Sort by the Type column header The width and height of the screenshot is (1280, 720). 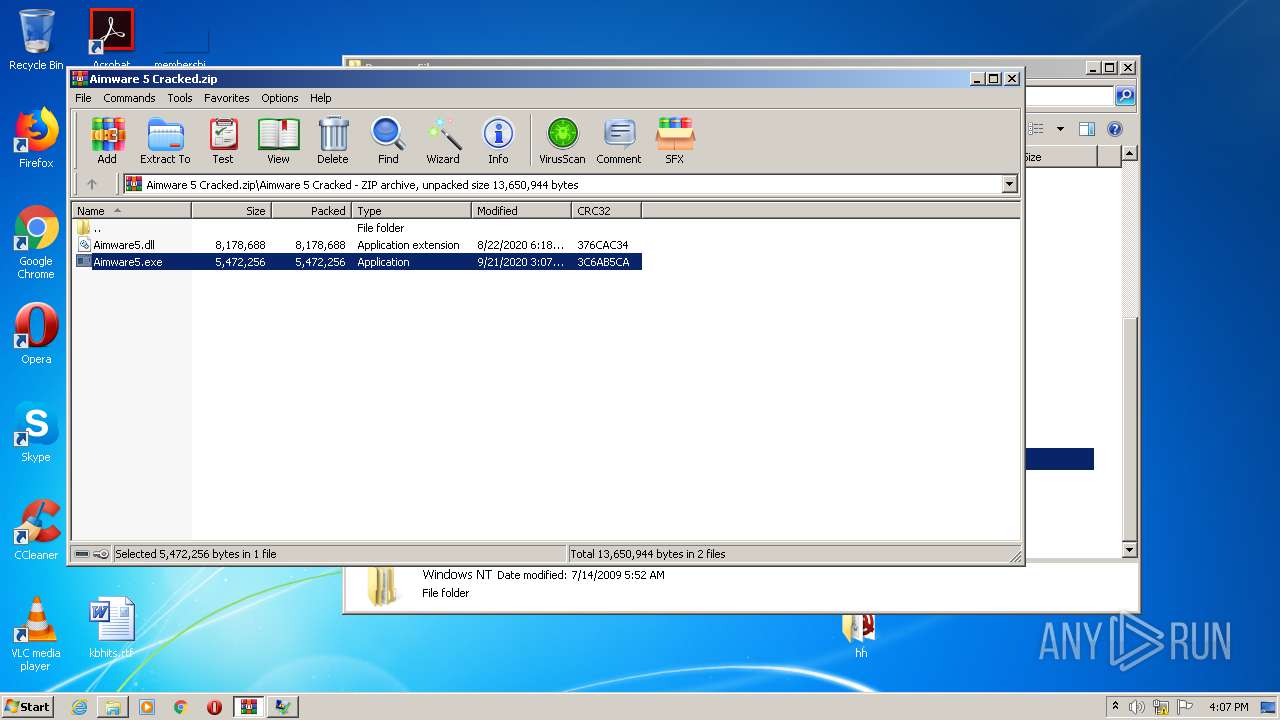point(412,211)
